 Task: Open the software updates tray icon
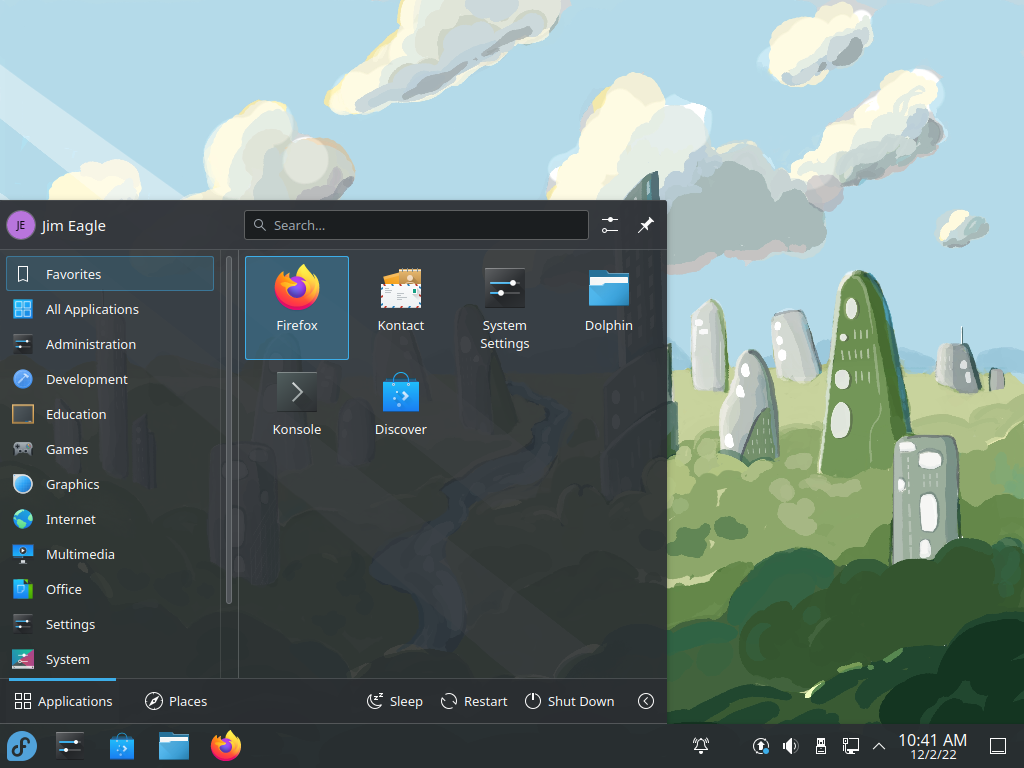760,745
